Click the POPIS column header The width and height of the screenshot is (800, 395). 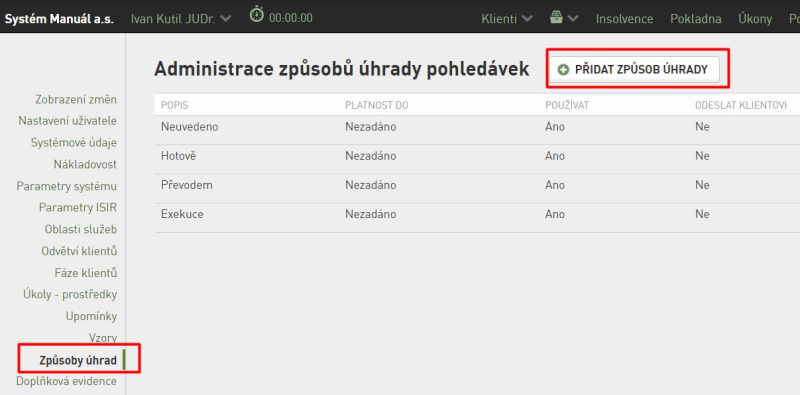tap(174, 106)
